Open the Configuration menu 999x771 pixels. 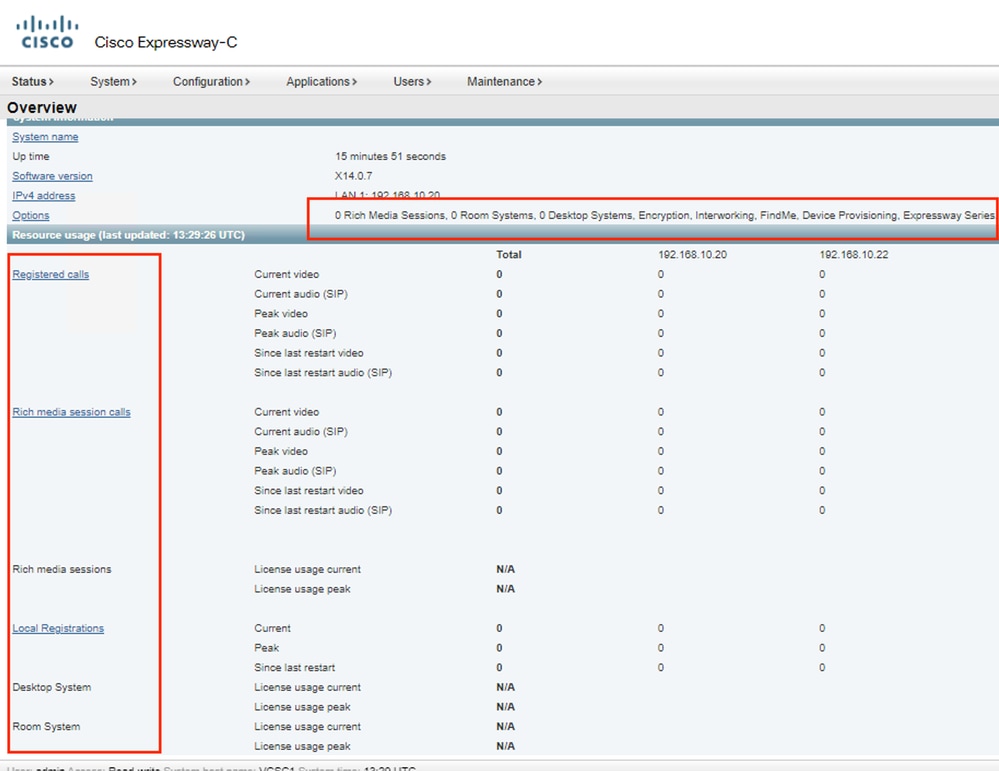(212, 82)
